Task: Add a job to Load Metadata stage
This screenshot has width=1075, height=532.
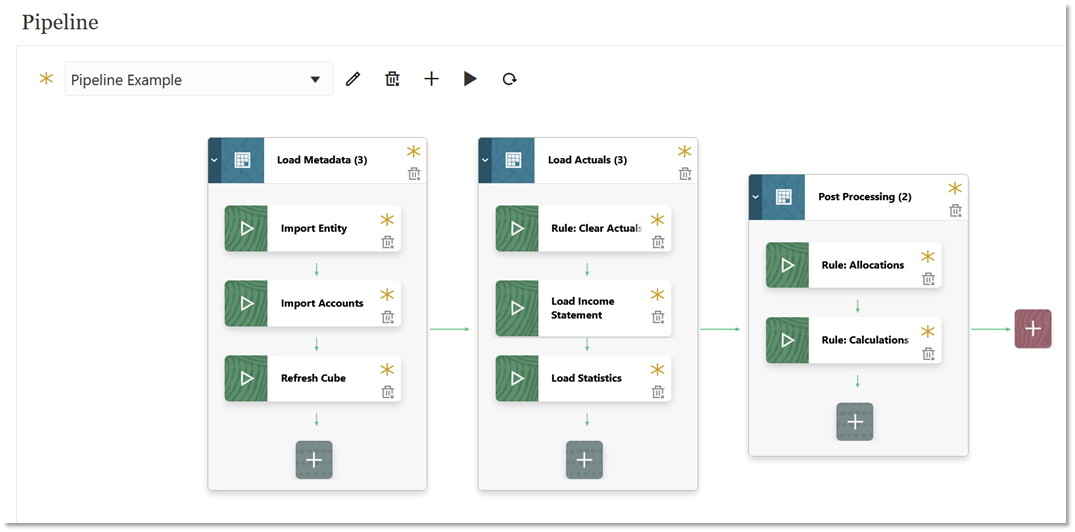Action: 314,460
